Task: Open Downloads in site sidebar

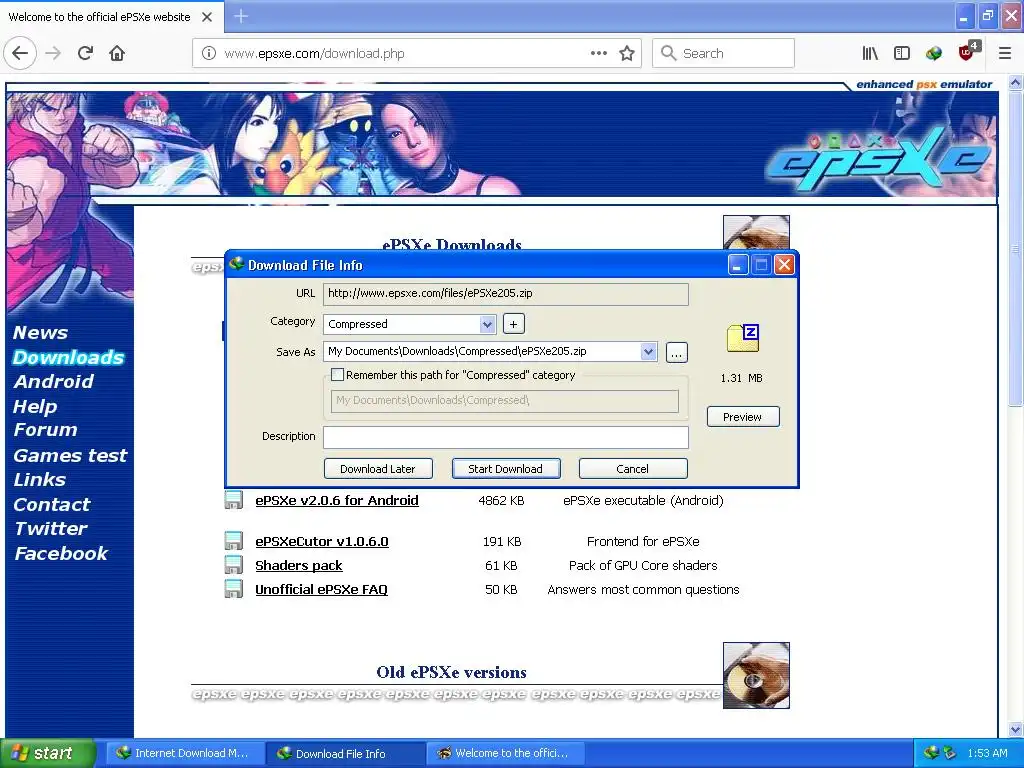Action: tap(69, 357)
